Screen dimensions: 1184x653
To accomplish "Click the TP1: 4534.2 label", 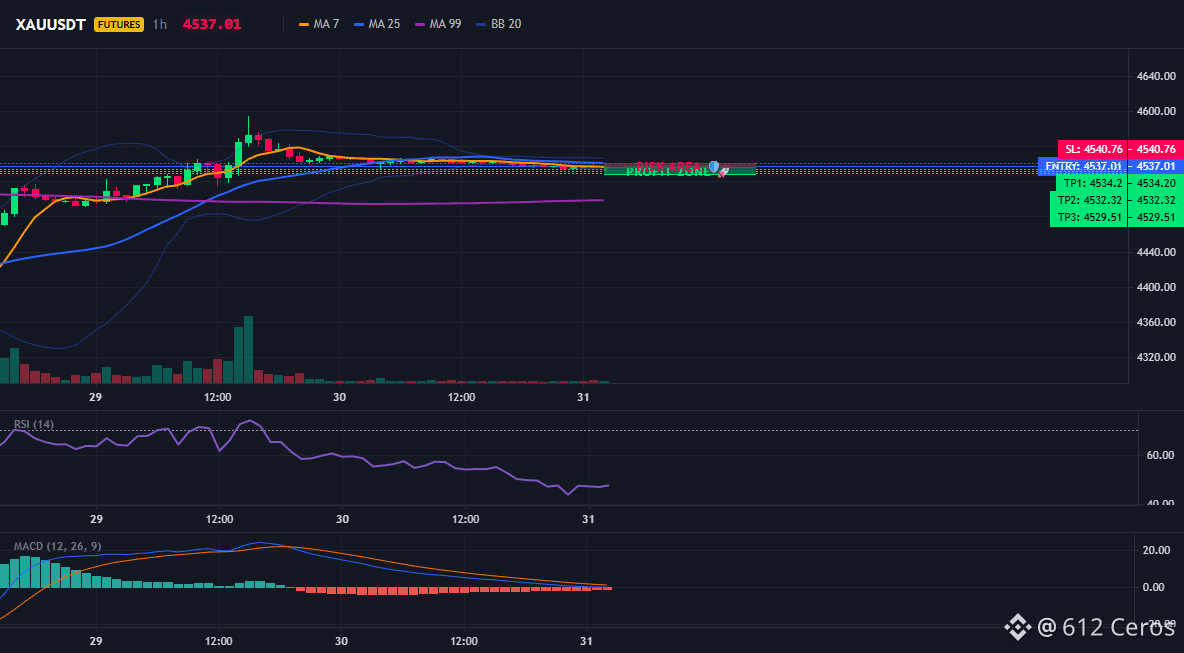I will click(1093, 183).
